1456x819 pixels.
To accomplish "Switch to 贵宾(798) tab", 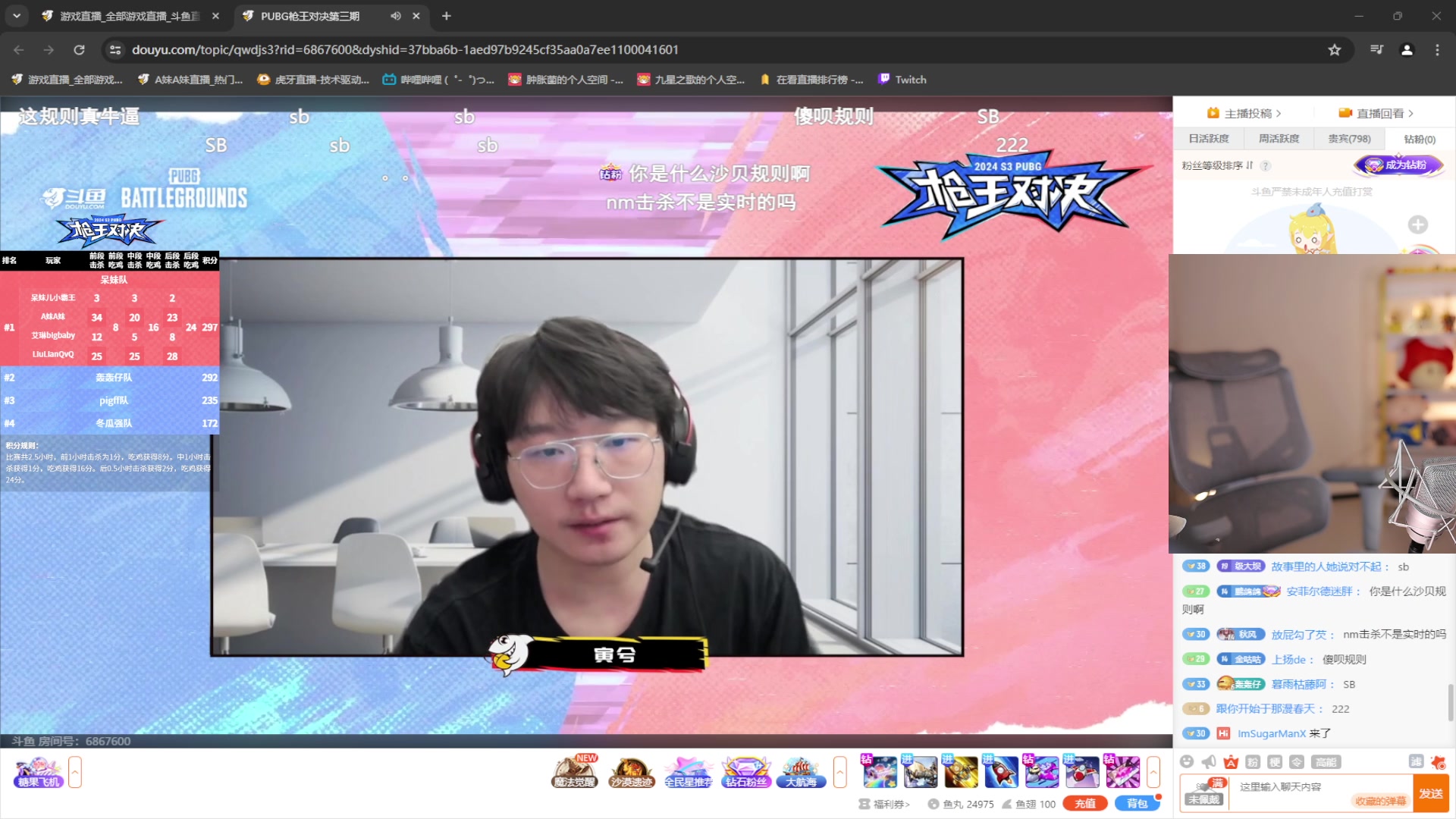I will click(x=1349, y=139).
